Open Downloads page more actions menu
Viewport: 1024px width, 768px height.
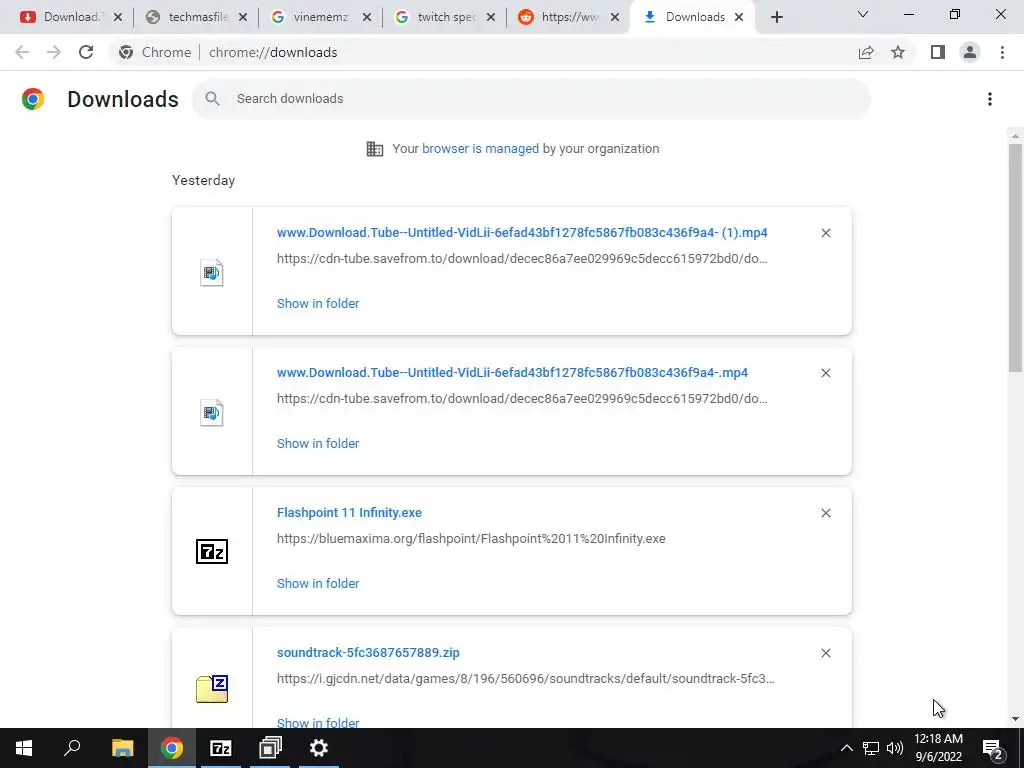(990, 99)
